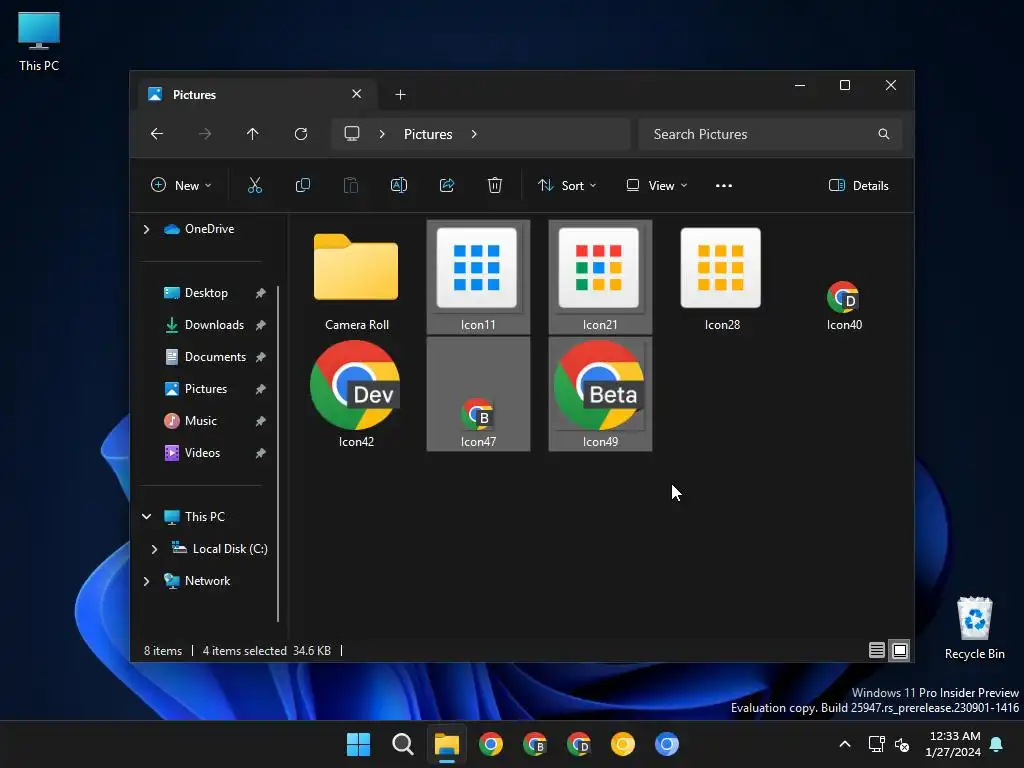Open Chrome from the taskbar
Viewport: 1024px width, 768px height.
(x=490, y=744)
